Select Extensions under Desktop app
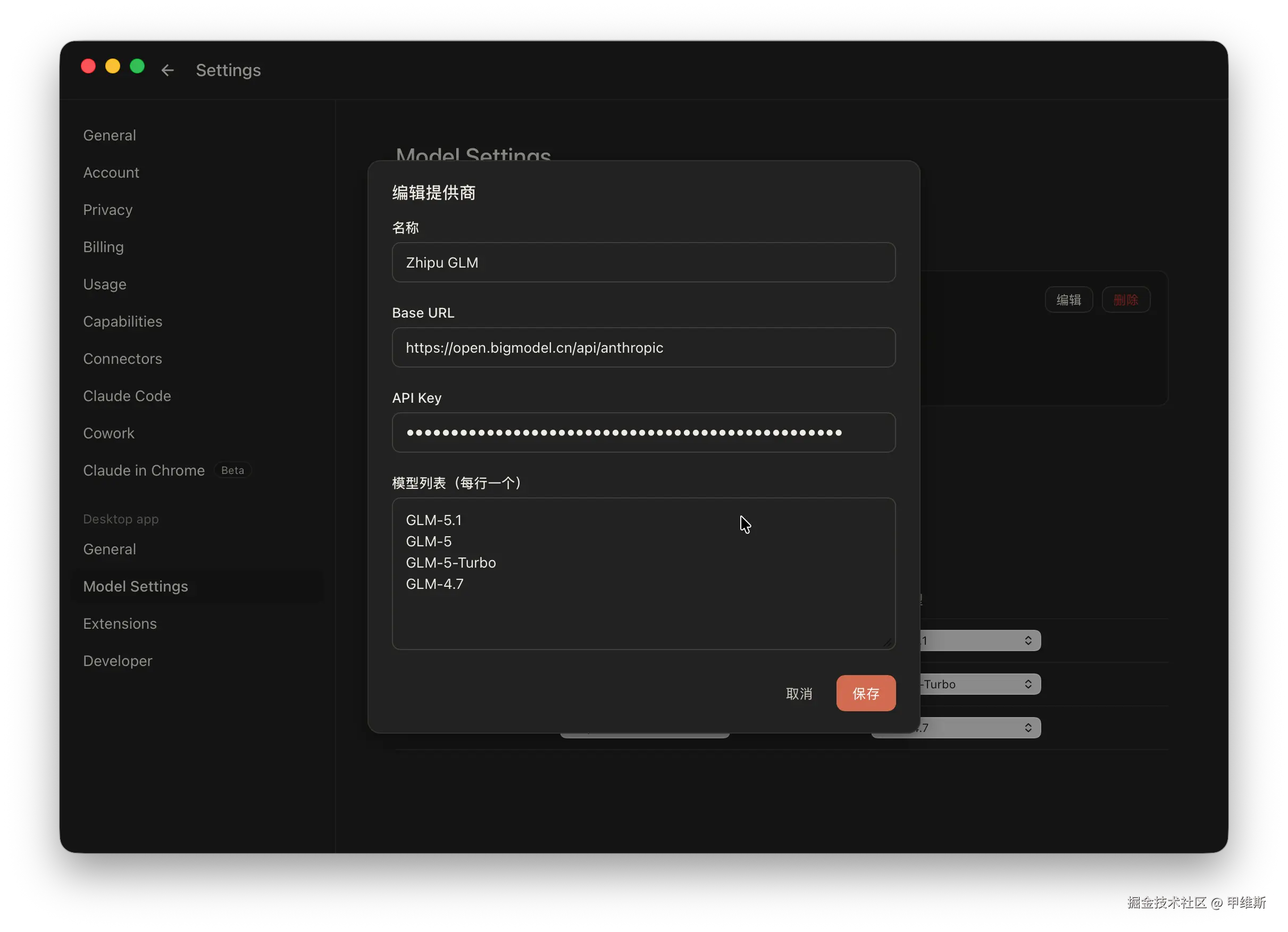 click(x=120, y=623)
